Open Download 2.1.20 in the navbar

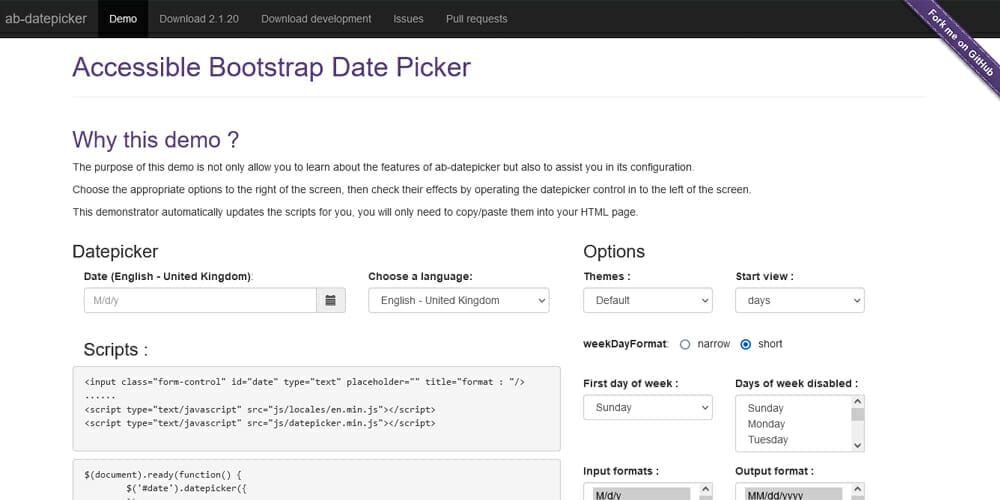(199, 18)
